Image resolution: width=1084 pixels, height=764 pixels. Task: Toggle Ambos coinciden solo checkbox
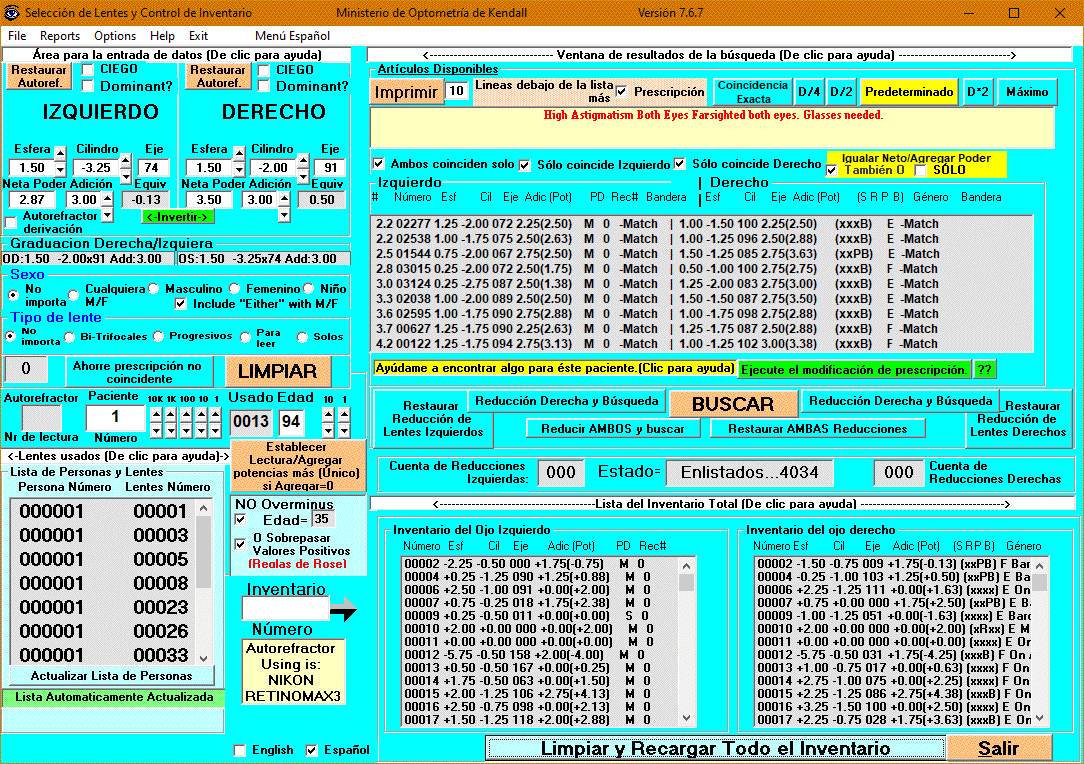click(378, 164)
